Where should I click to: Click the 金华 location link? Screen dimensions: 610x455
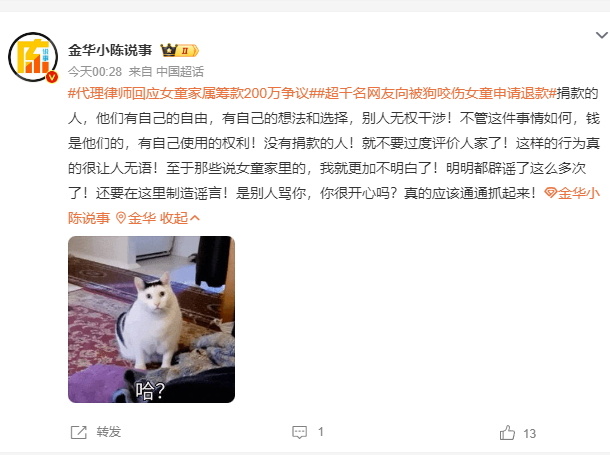tap(142, 218)
